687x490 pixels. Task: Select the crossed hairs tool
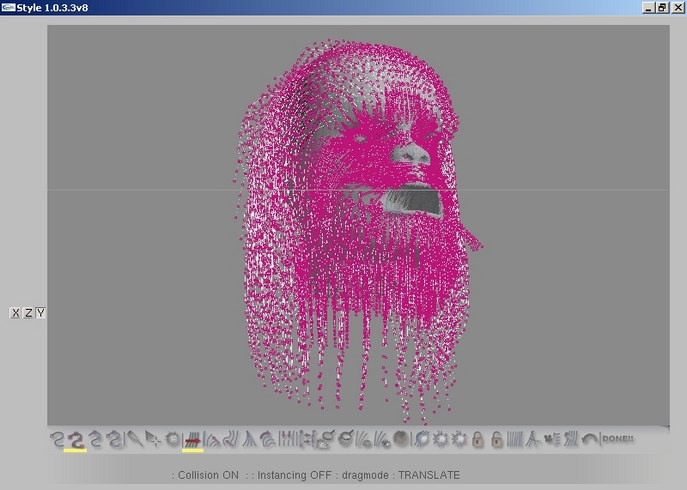[x=571, y=439]
